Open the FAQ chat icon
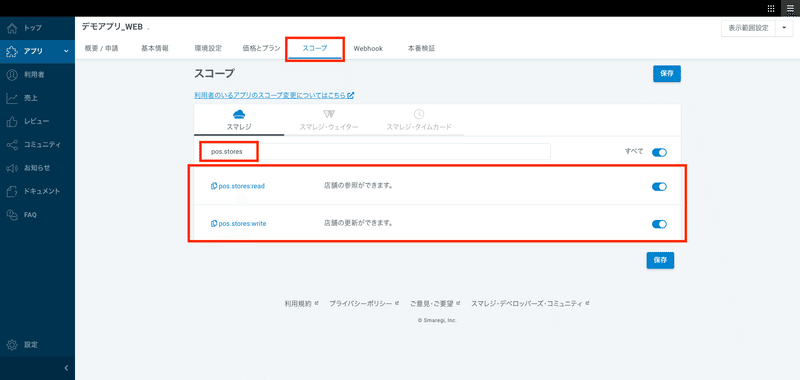 pos(13,215)
